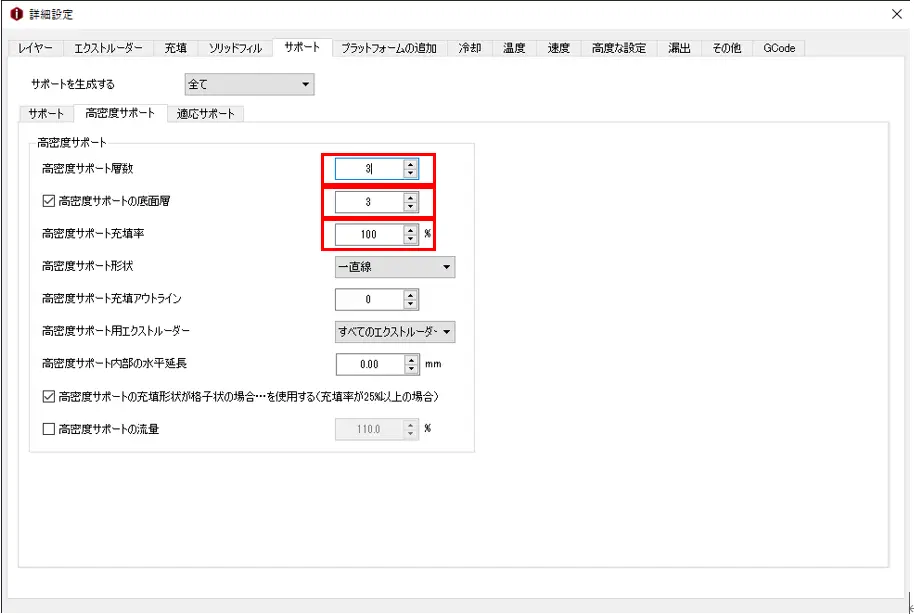Click the app icon in title bar
Screen dimensions: 914x615
point(15,14)
